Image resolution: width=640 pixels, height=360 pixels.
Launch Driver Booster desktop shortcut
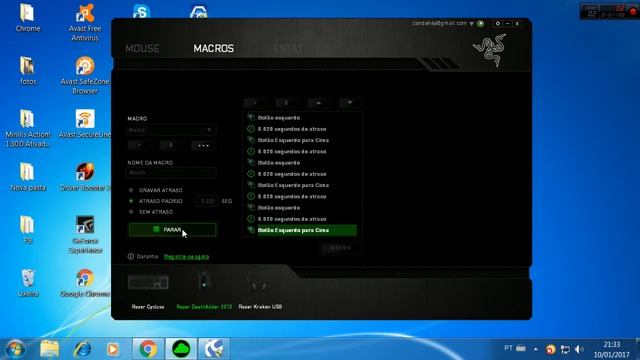point(84,177)
